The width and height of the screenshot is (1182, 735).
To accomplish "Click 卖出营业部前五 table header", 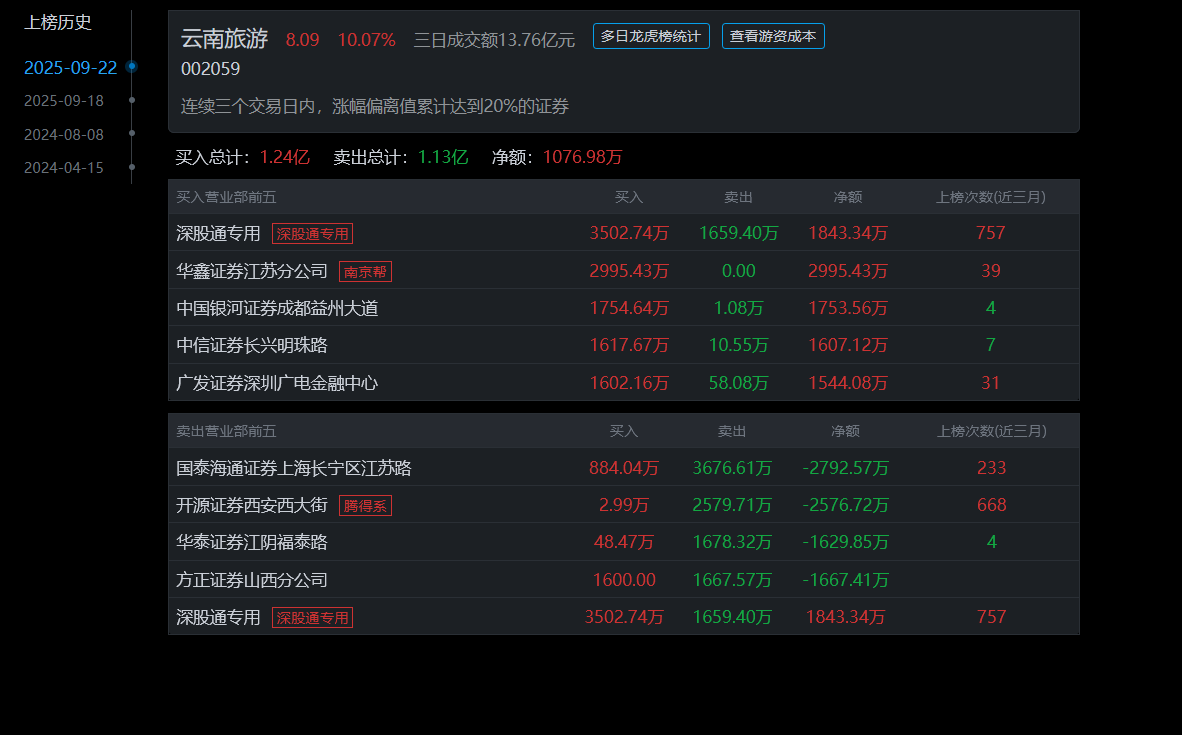I will 226,431.
